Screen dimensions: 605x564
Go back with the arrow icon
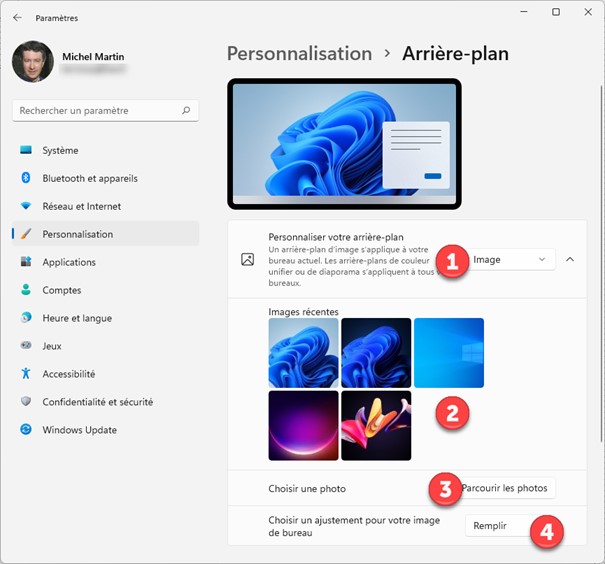[17, 18]
